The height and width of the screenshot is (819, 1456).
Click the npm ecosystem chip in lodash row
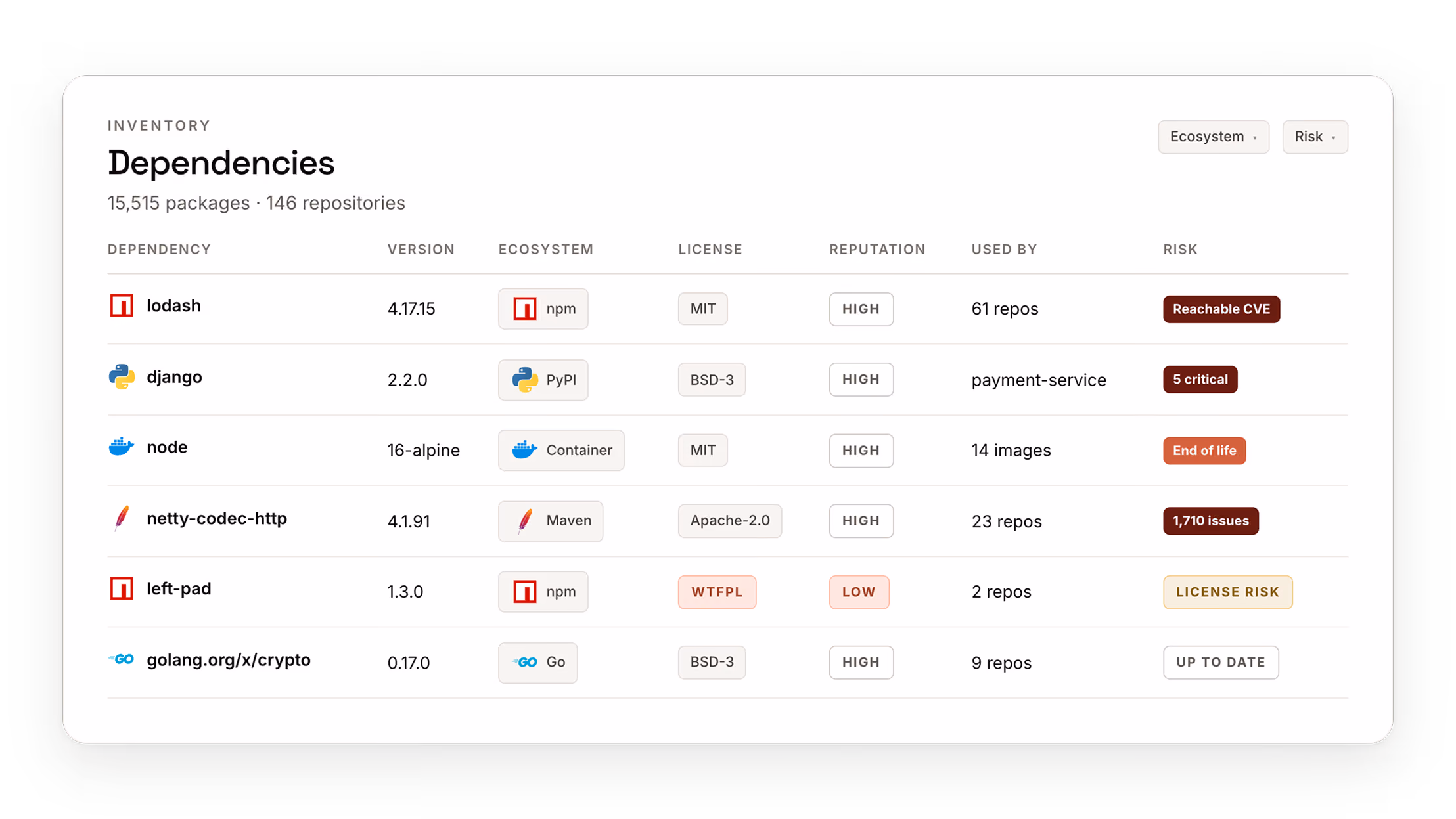coord(543,309)
